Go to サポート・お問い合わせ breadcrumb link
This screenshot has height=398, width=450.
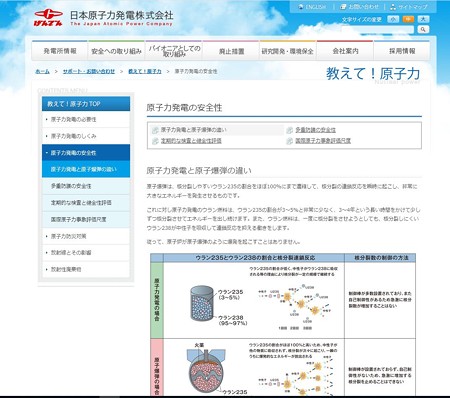tap(89, 71)
